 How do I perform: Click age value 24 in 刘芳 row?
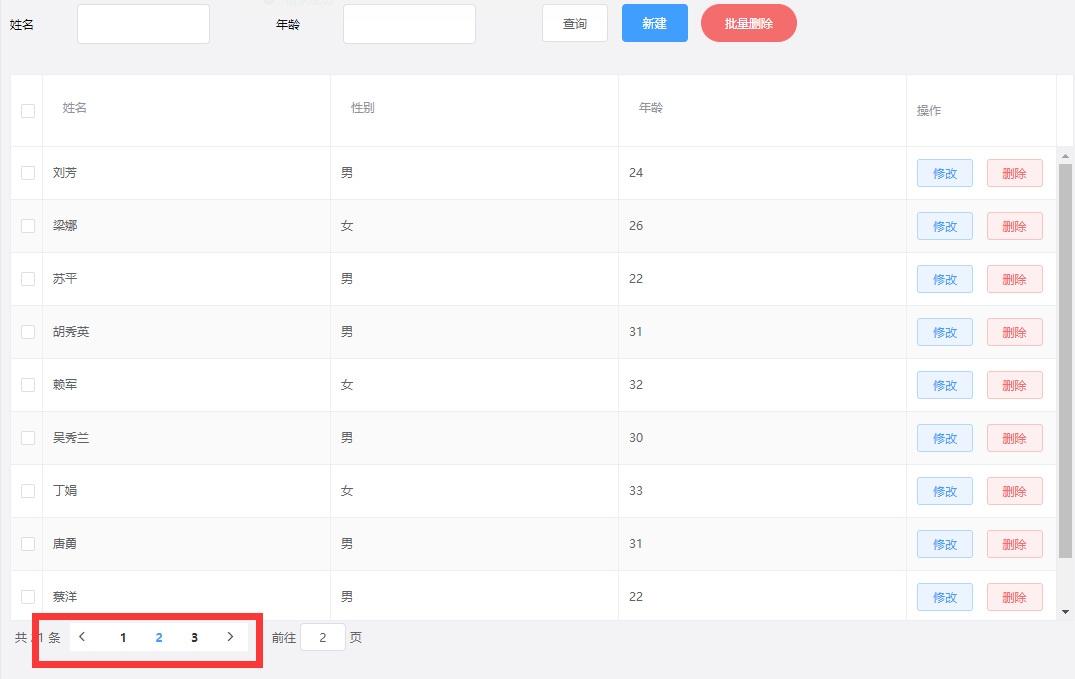(x=636, y=173)
